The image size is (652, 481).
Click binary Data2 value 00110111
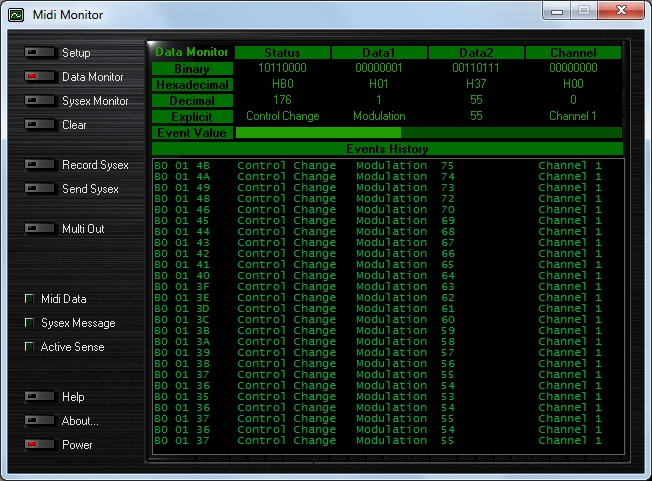[476, 68]
